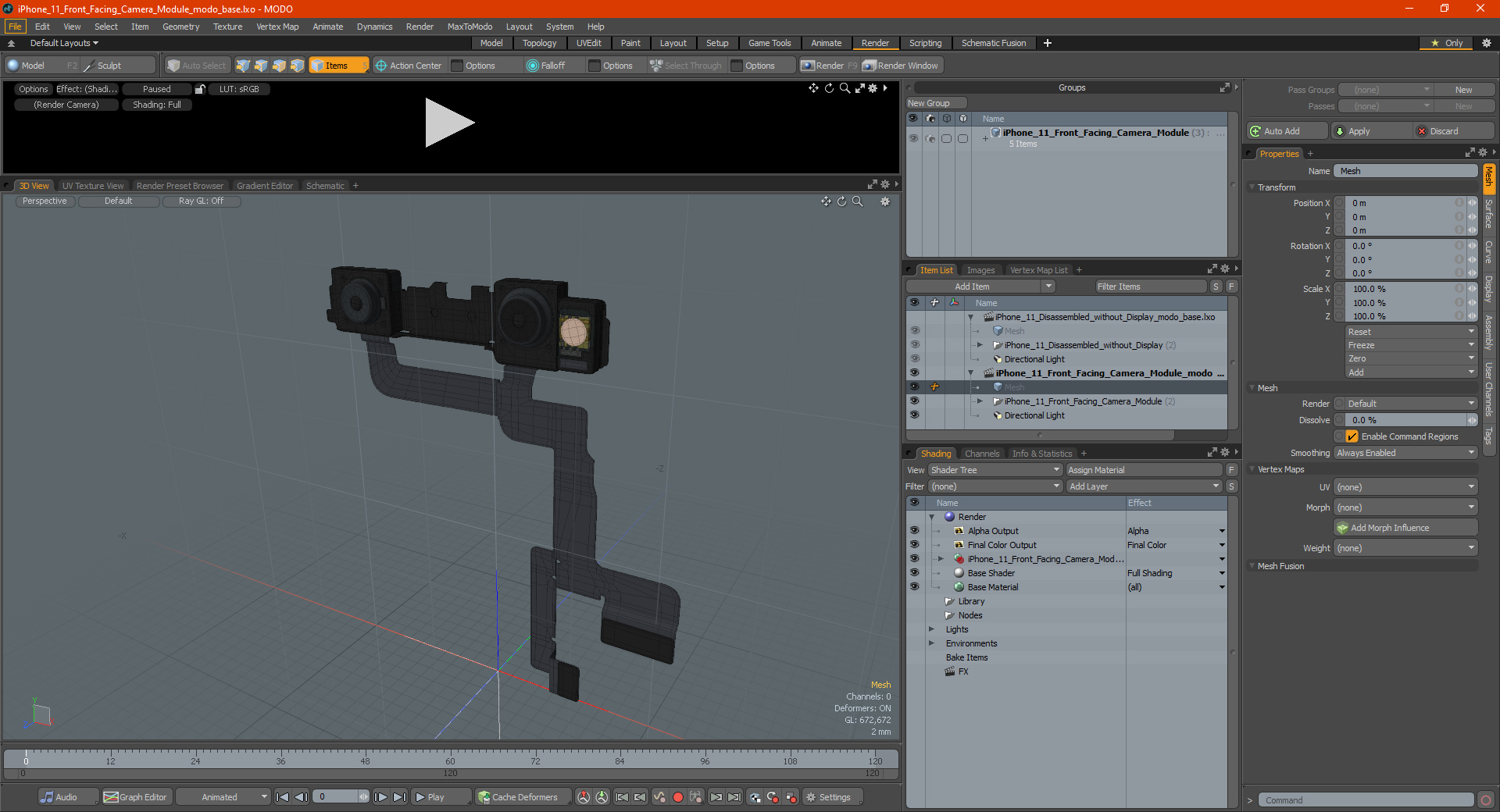Open the preview viewport gear settings
The image size is (1500, 812).
873,88
